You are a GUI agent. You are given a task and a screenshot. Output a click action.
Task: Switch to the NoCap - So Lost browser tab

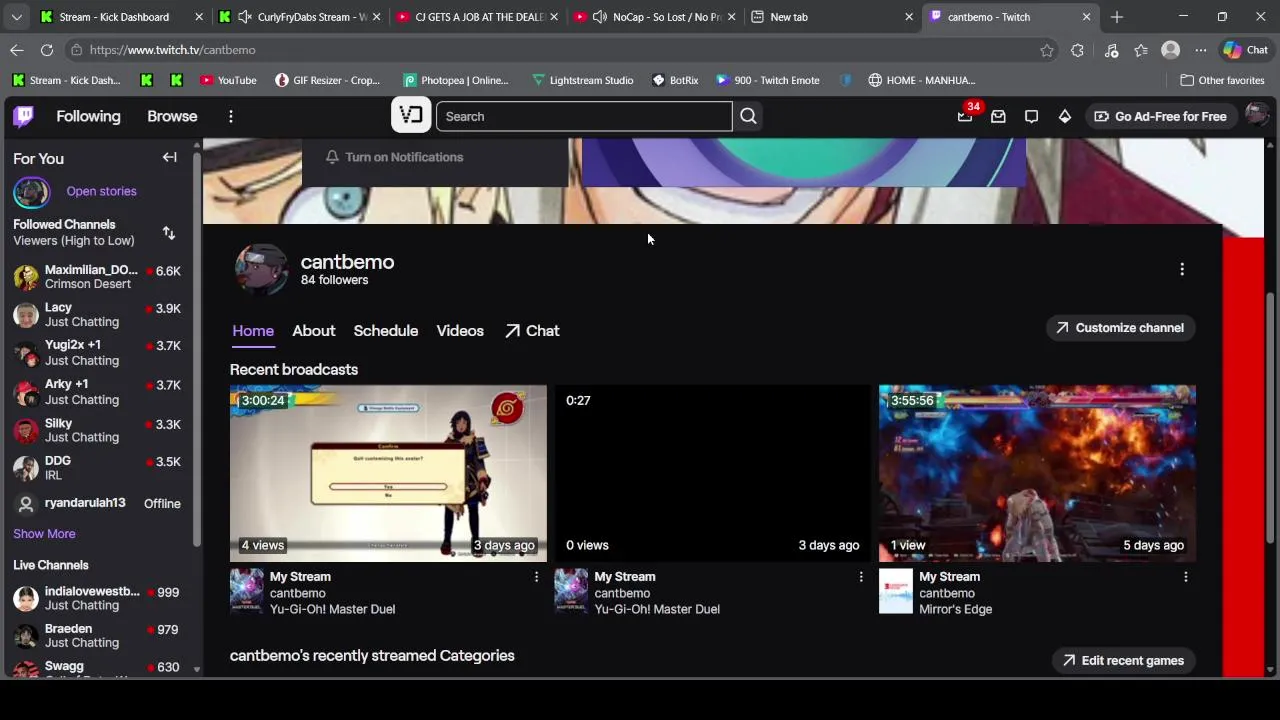[x=654, y=17]
